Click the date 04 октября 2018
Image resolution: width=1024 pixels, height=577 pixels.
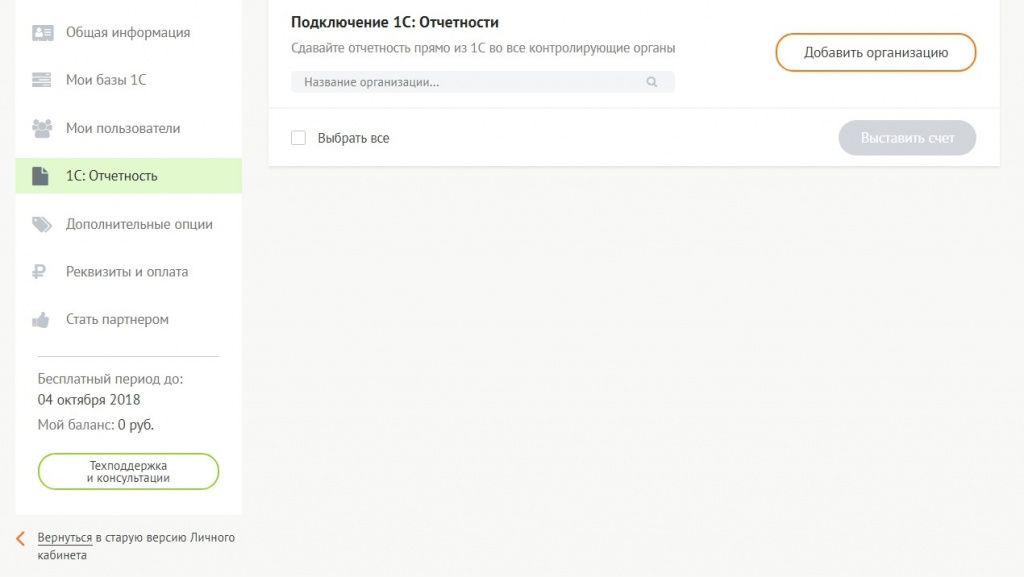[x=89, y=400]
